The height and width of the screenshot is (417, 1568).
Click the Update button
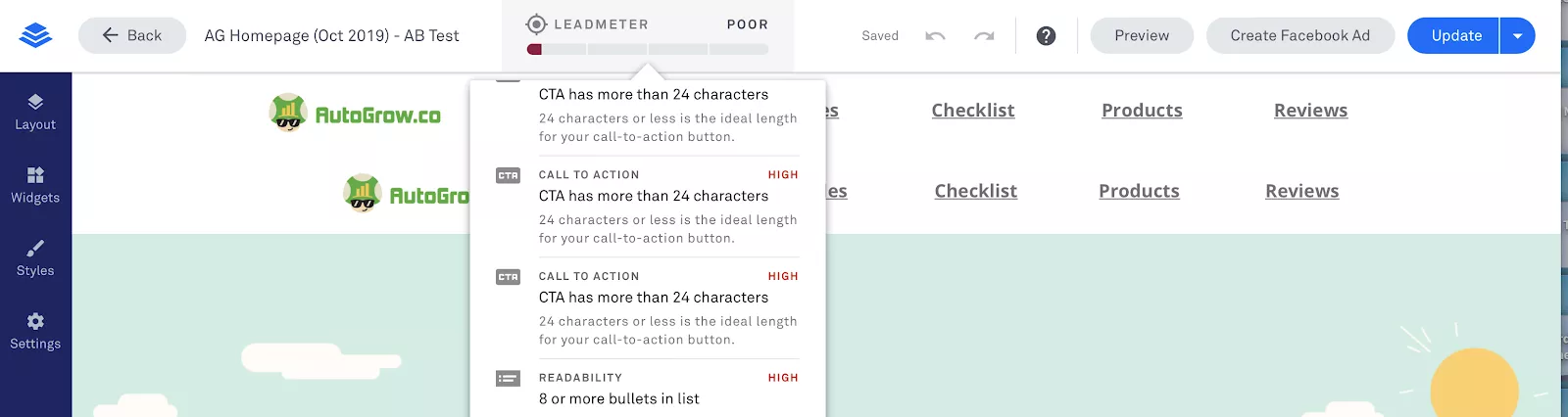1454,35
